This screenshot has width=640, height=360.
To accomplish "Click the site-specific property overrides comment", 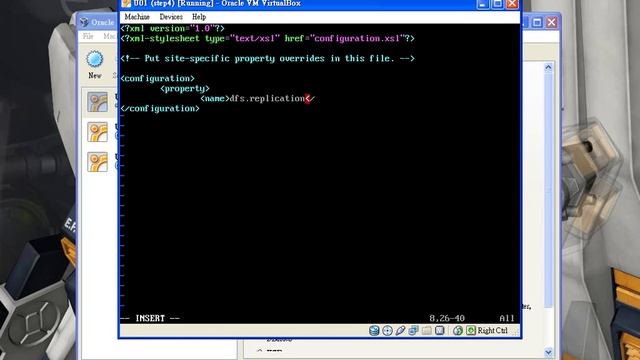I will click(x=267, y=58).
